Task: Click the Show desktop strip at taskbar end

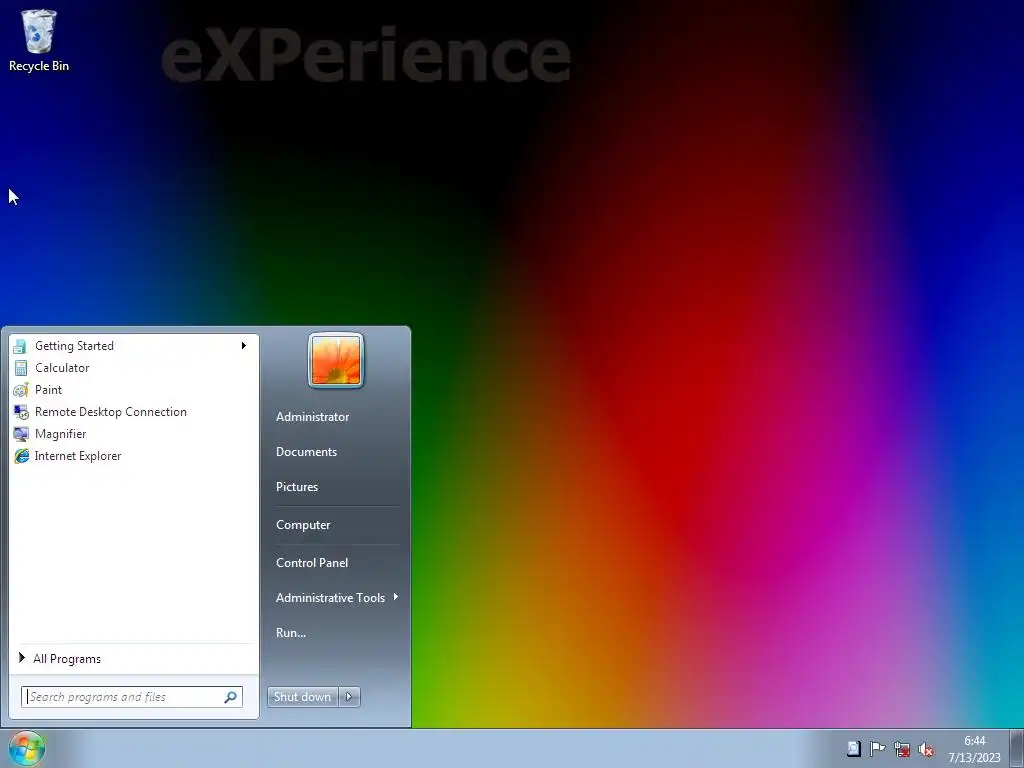Action: tap(1017, 748)
